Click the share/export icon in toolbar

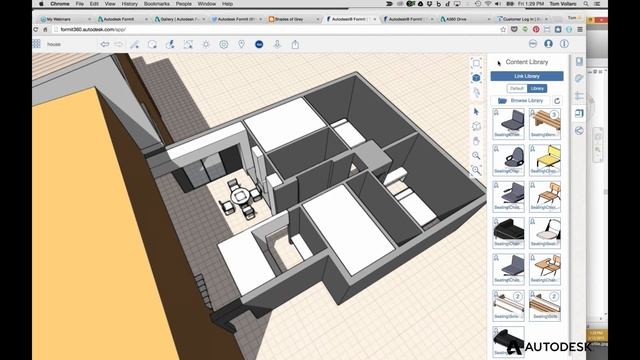[x=295, y=44]
